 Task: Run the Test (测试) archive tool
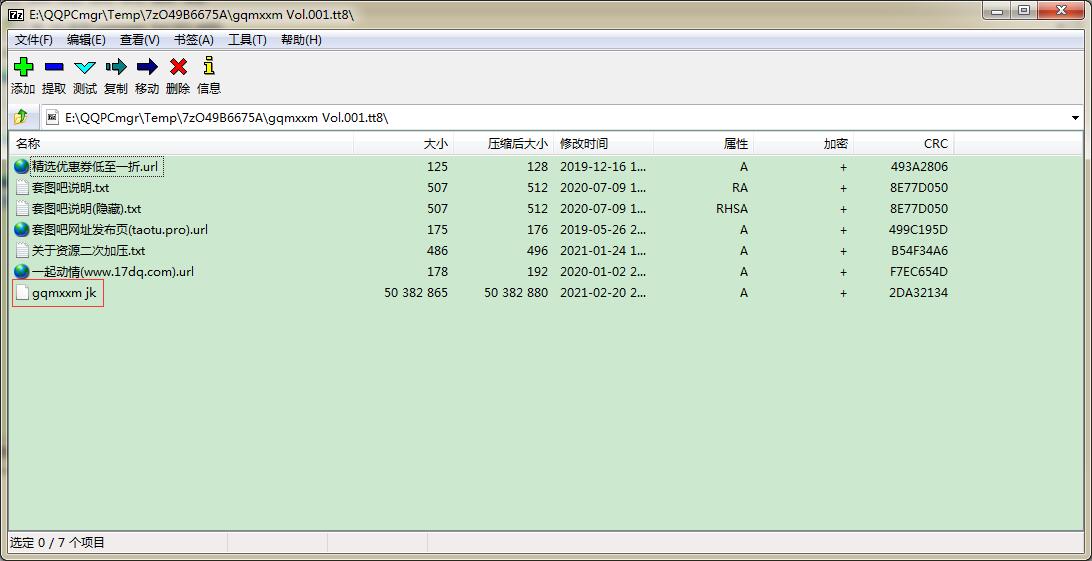(85, 67)
